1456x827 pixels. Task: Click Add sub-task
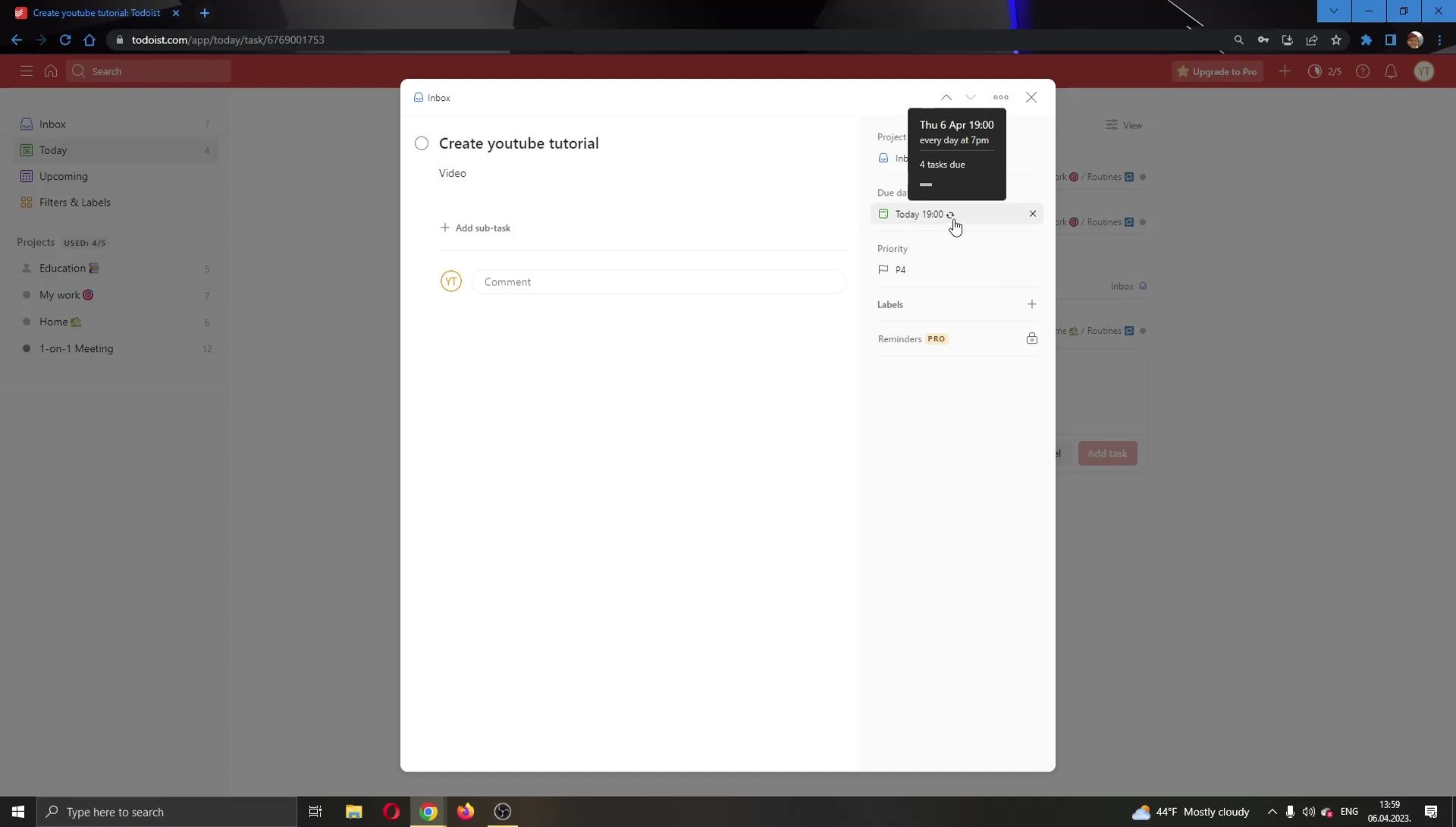(475, 228)
